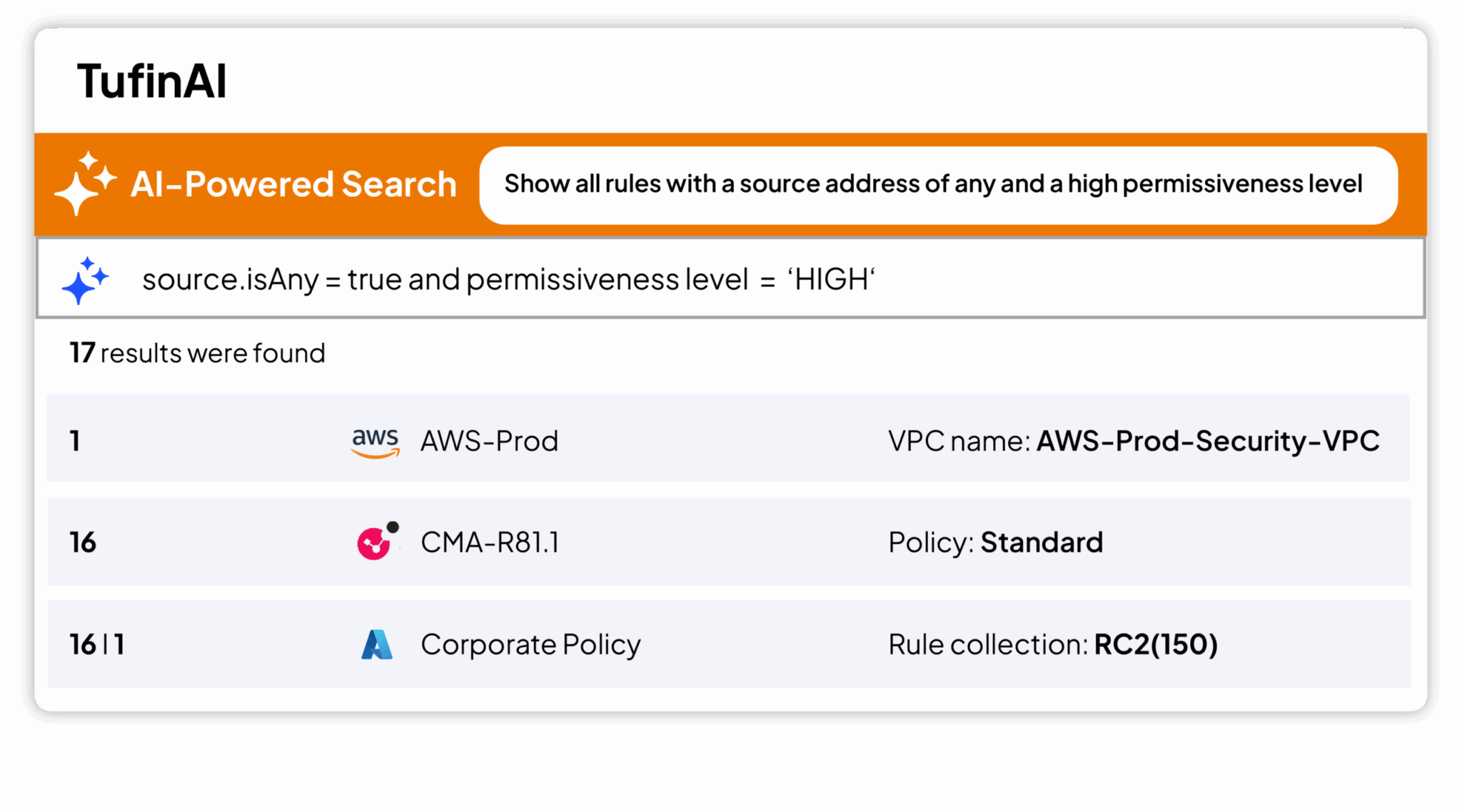Click the TufinAI title
The height and width of the screenshot is (812, 1462).
pyautogui.click(x=152, y=81)
